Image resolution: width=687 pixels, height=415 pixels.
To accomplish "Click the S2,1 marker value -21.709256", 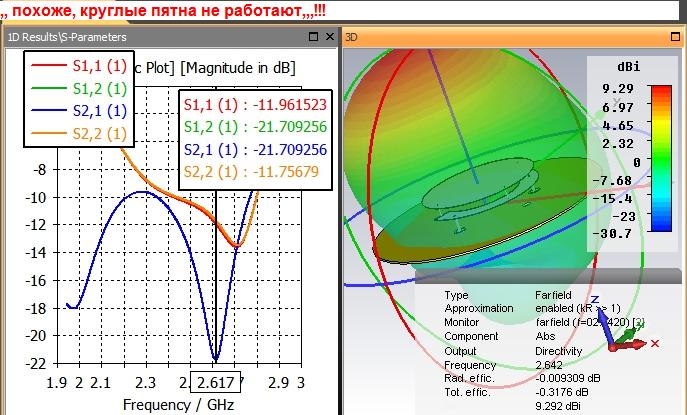I will (291, 150).
